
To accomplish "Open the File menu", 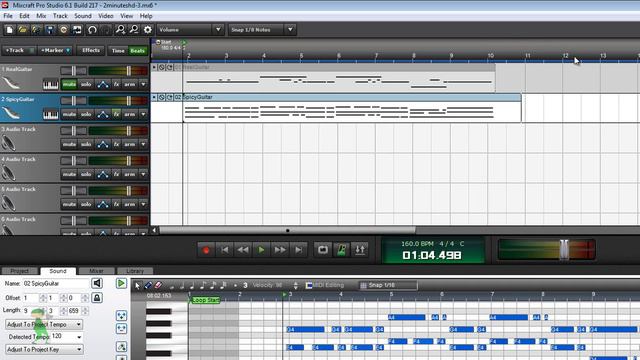I will point(8,16).
